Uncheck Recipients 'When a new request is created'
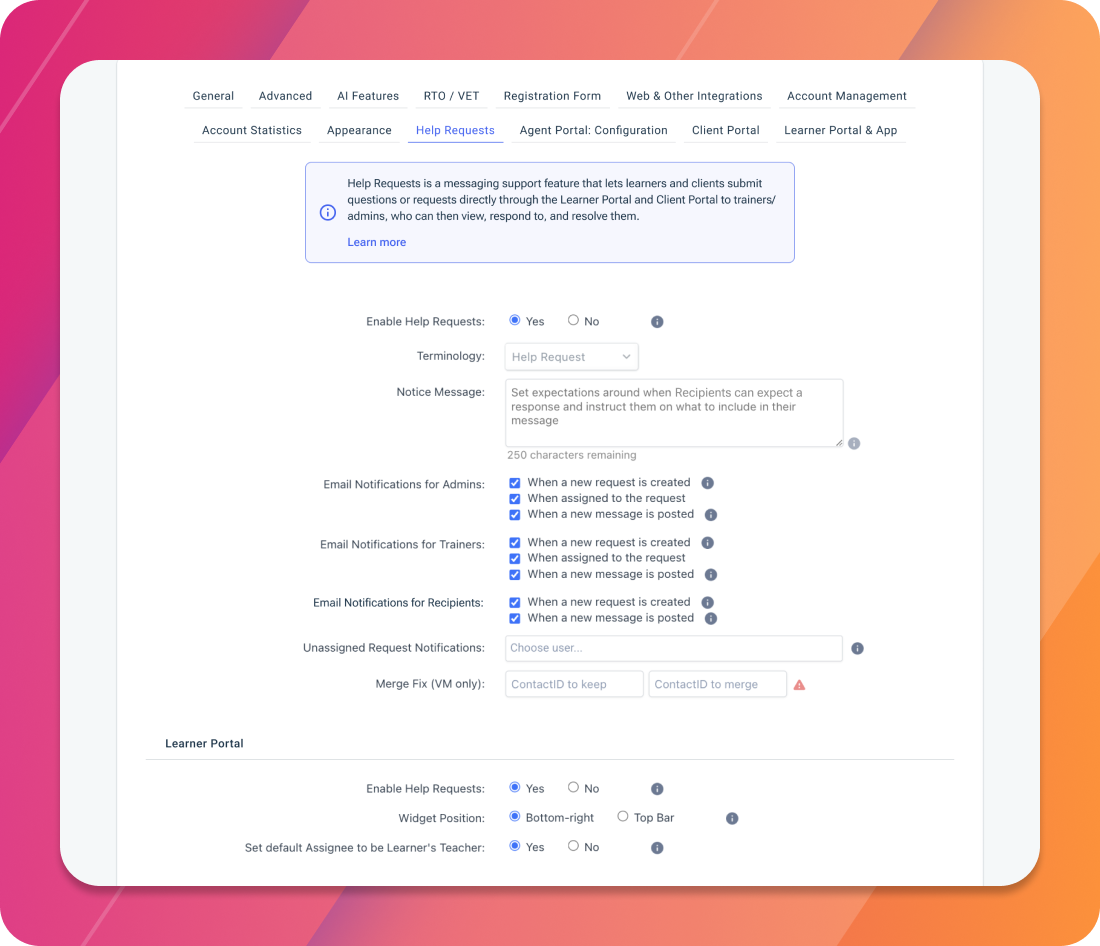This screenshot has height=946, width=1100. 515,602
